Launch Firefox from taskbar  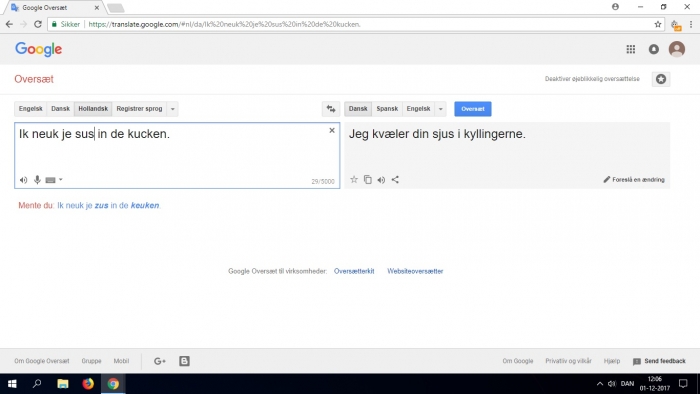[x=88, y=384]
